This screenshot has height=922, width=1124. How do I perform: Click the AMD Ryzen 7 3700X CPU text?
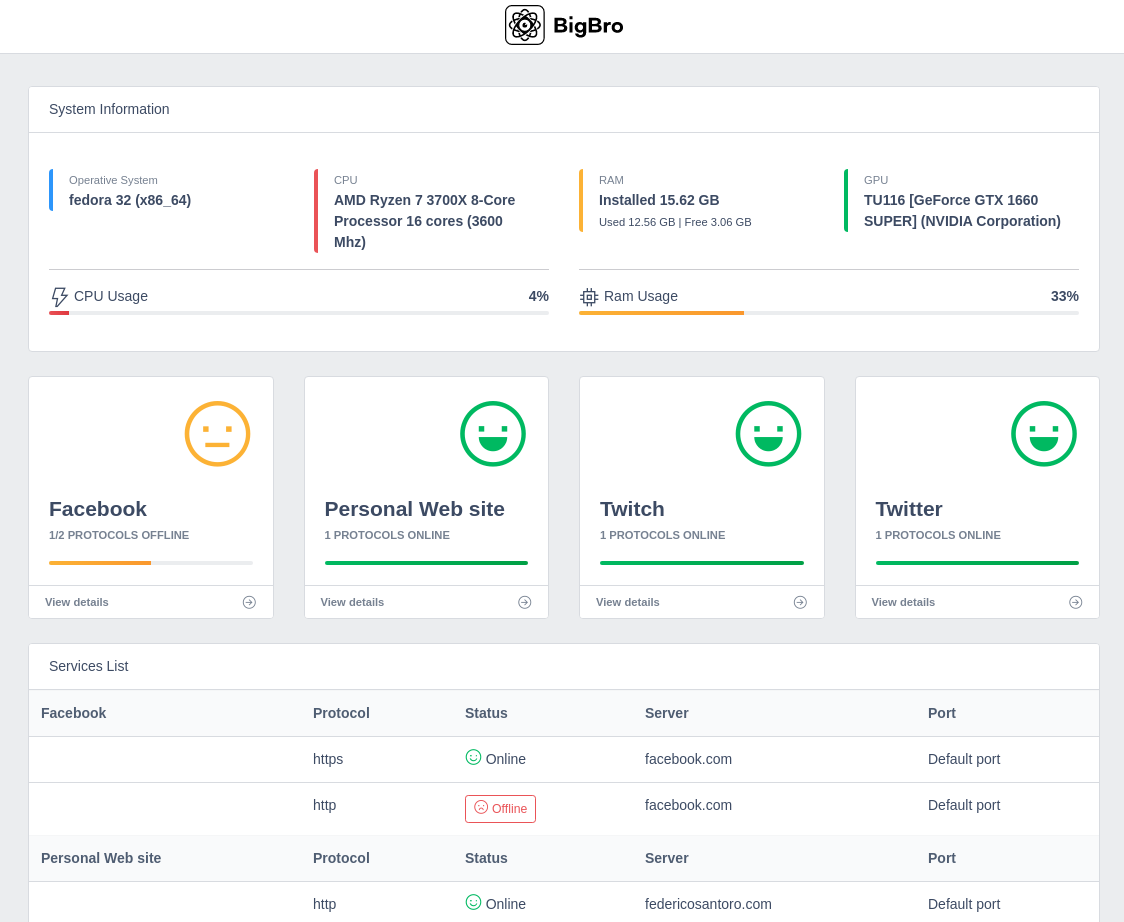click(424, 221)
